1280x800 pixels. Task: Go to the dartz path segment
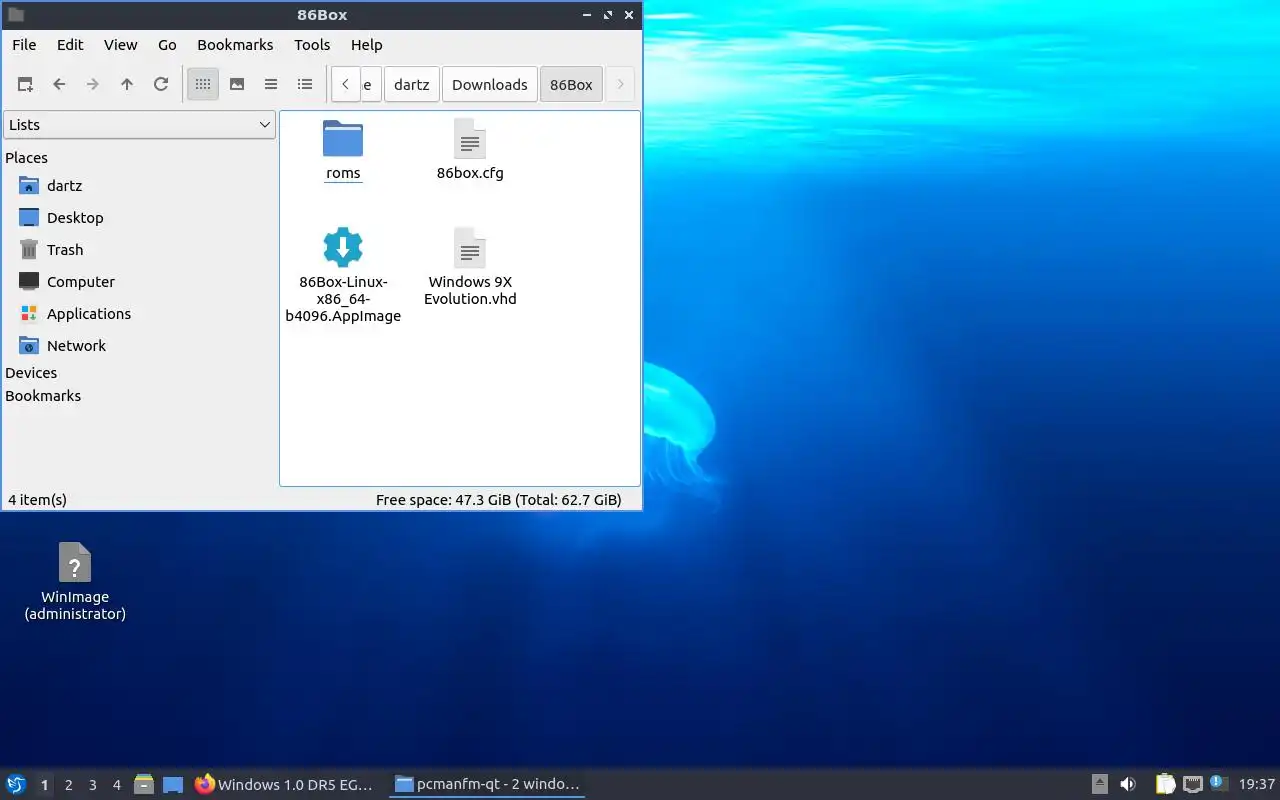412,85
